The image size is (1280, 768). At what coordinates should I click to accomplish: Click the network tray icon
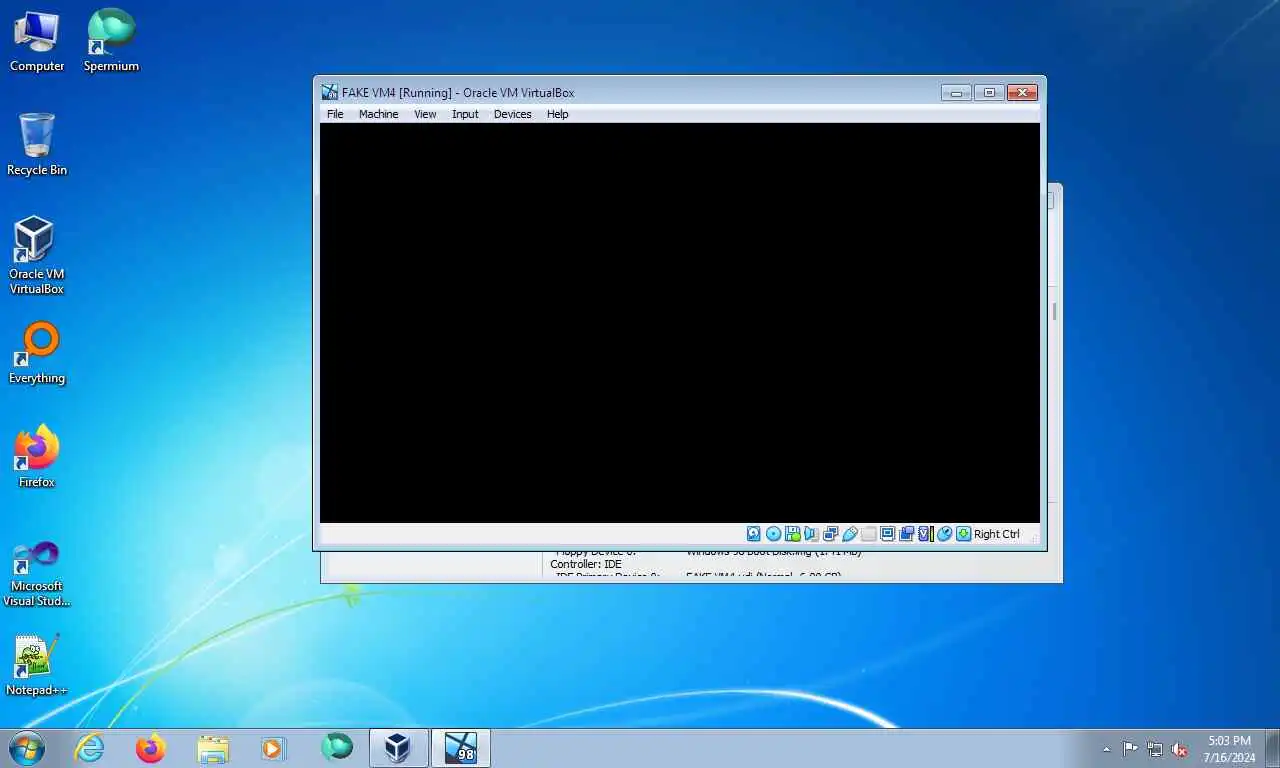click(x=1155, y=749)
